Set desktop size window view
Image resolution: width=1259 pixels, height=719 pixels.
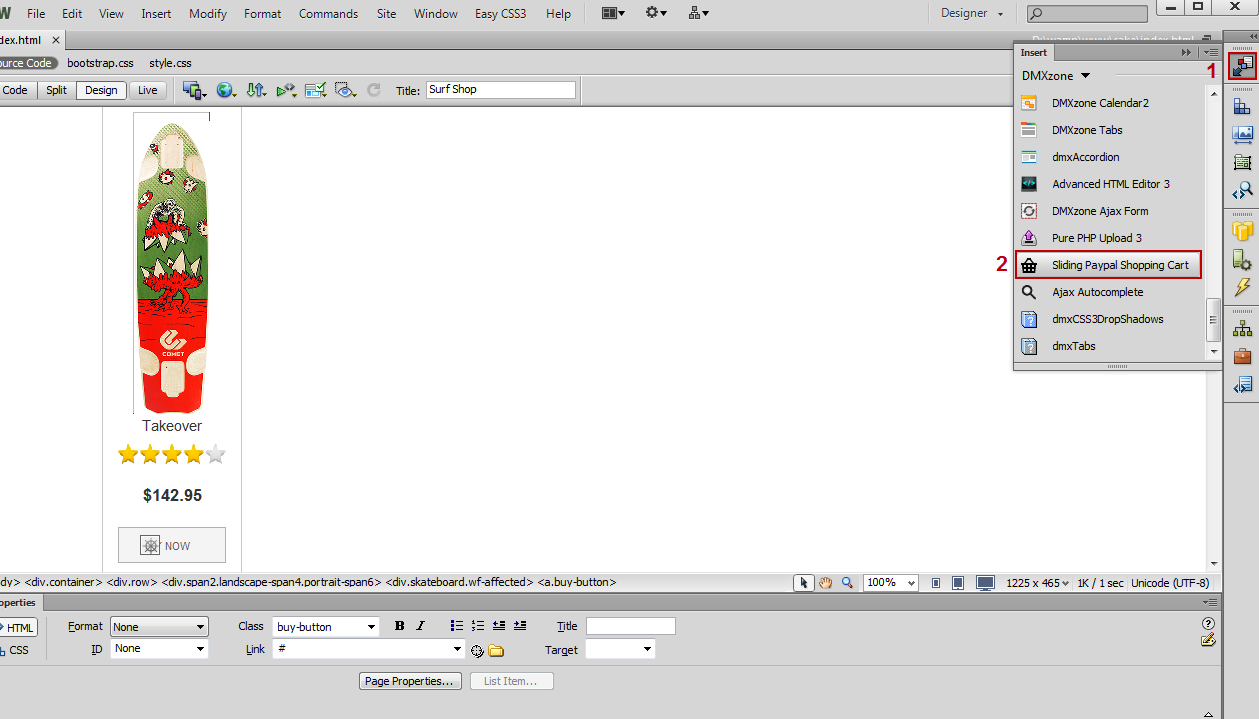tap(986, 583)
